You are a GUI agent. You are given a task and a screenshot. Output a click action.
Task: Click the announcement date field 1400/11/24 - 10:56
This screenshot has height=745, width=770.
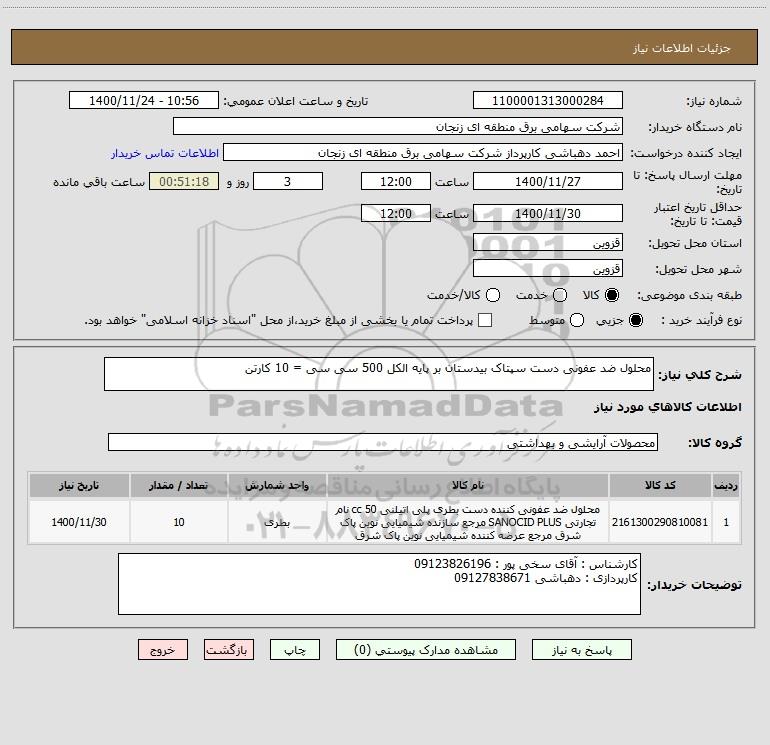(144, 101)
